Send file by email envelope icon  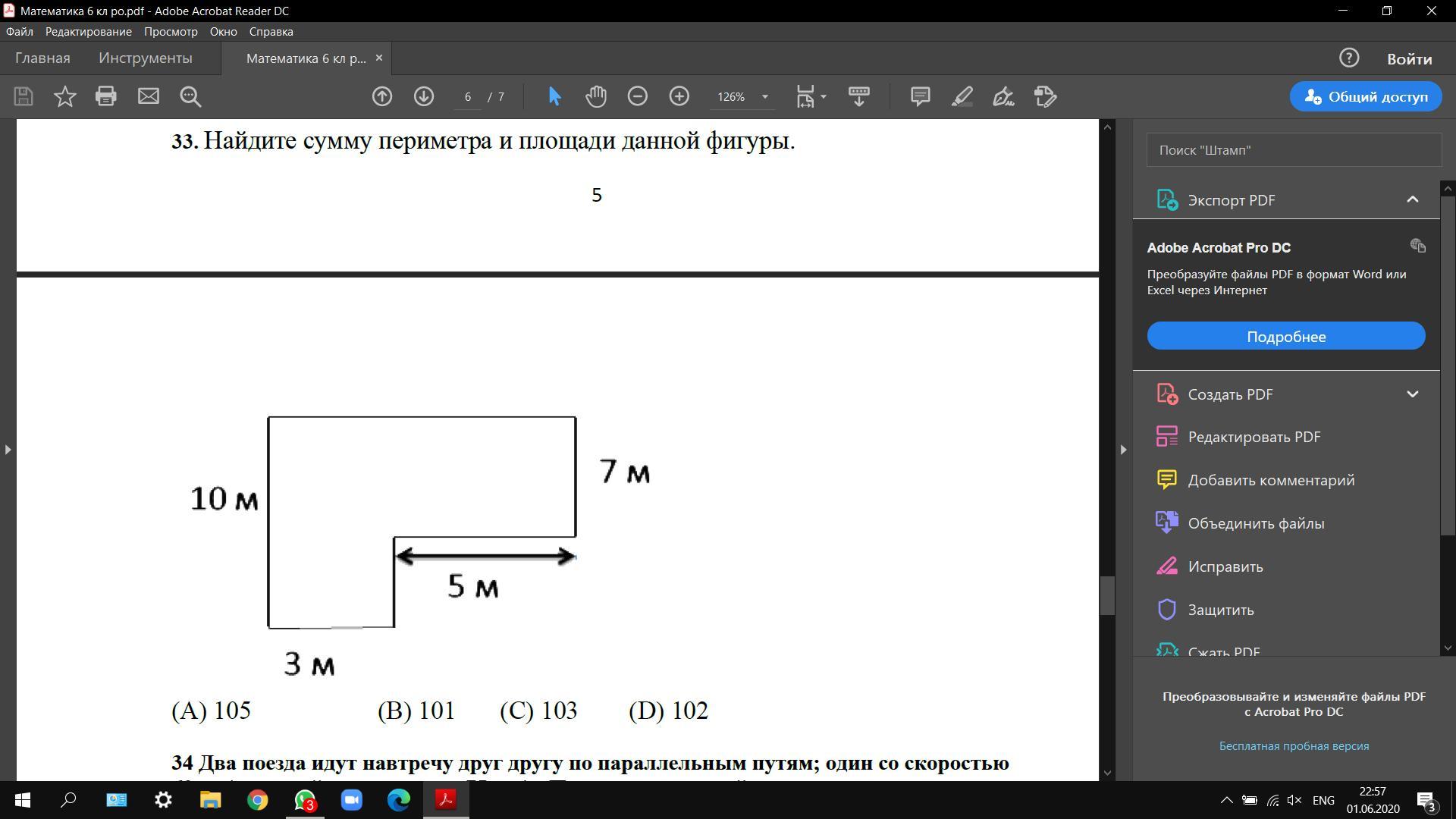(x=149, y=96)
